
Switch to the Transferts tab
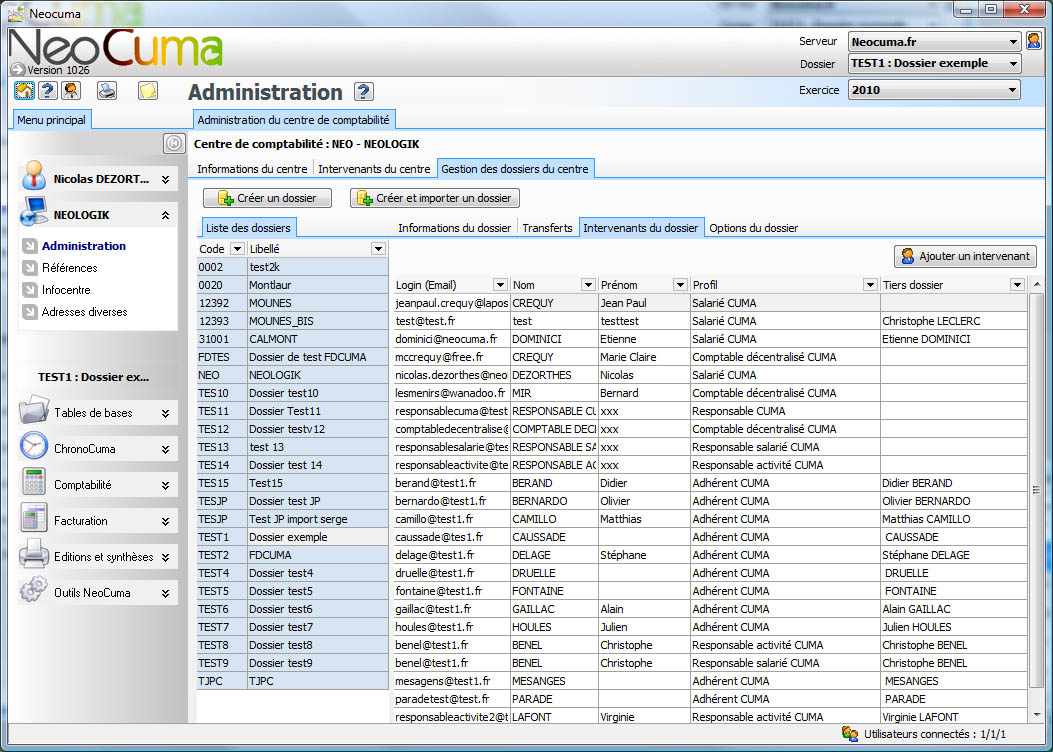(x=547, y=228)
